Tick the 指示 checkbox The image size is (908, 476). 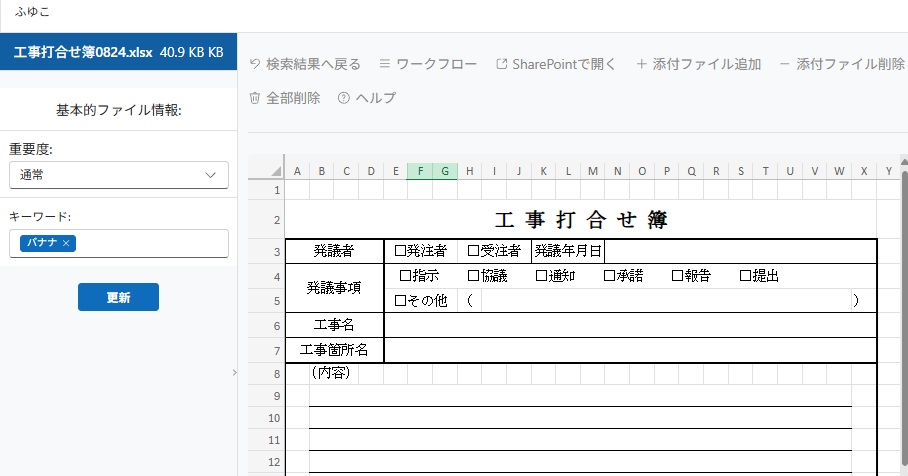point(405,276)
